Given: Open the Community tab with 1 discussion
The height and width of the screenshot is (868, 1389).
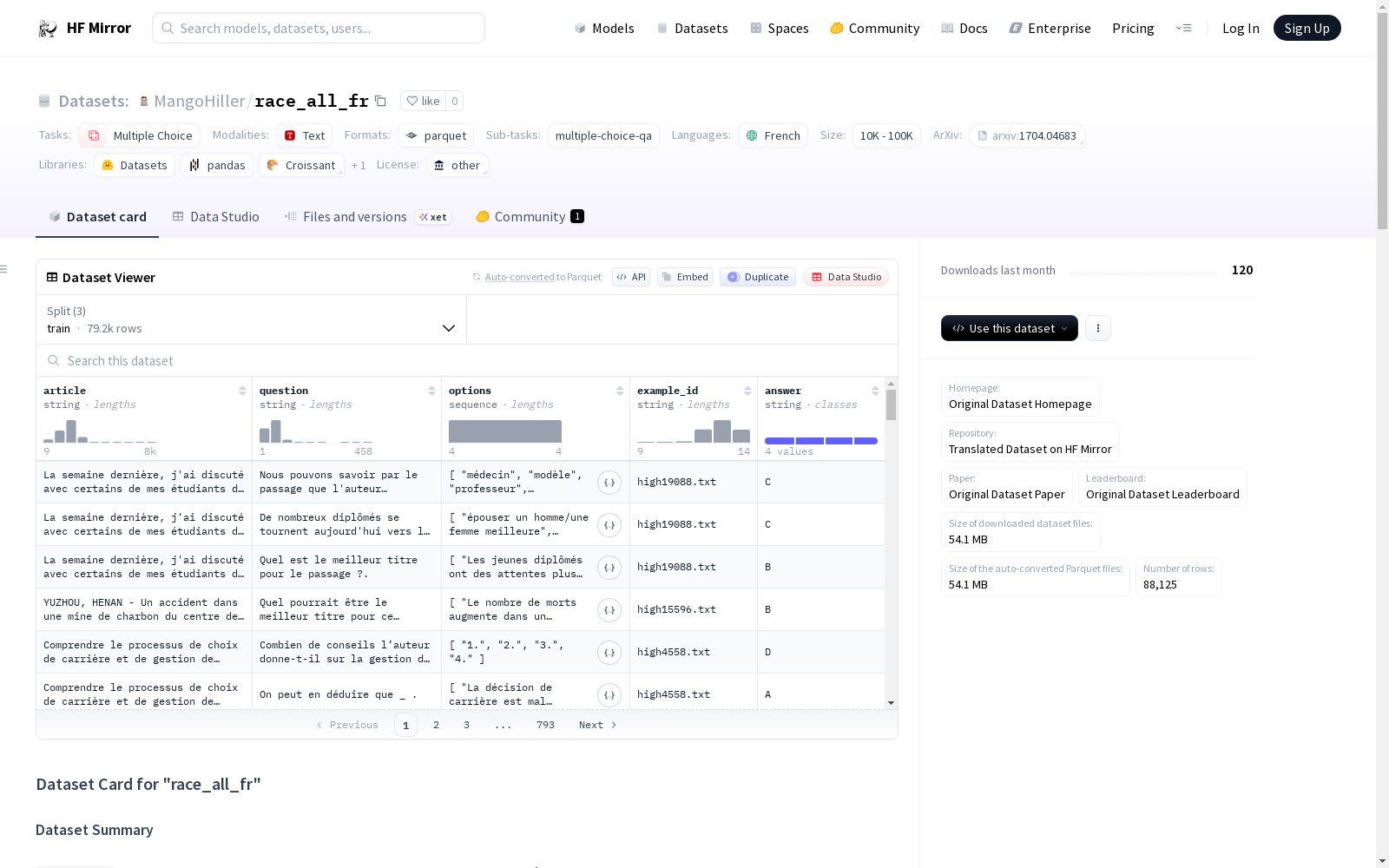Looking at the screenshot, I should point(530,217).
